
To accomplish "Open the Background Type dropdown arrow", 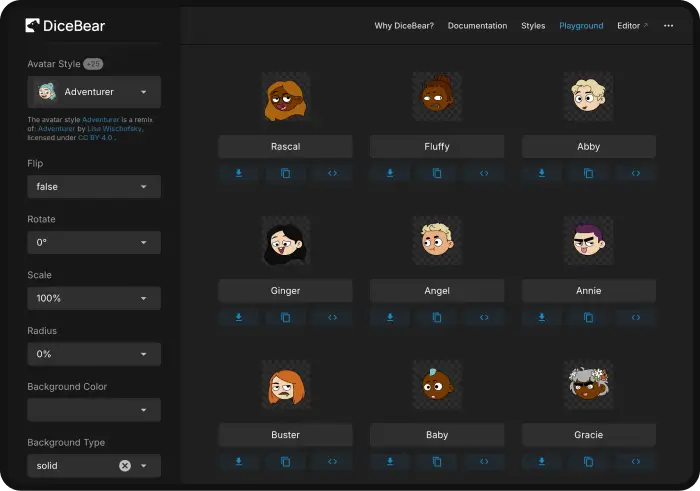I will (x=144, y=466).
